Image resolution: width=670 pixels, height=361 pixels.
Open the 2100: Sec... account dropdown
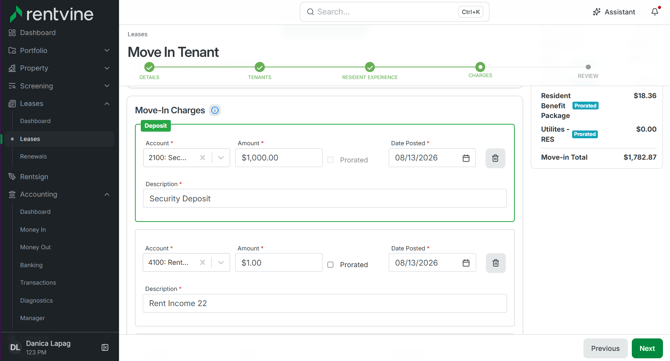coord(221,158)
